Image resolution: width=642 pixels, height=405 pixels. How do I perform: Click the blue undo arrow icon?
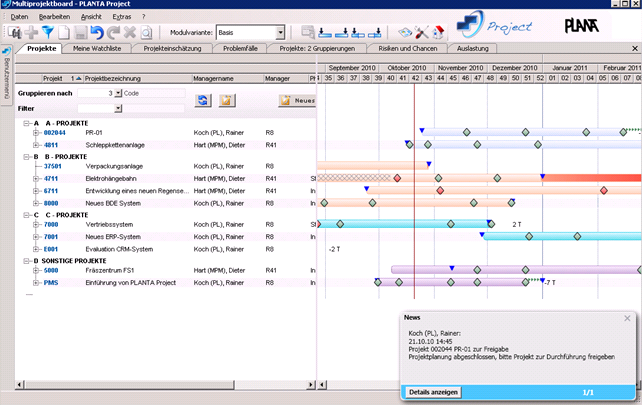coord(97,33)
